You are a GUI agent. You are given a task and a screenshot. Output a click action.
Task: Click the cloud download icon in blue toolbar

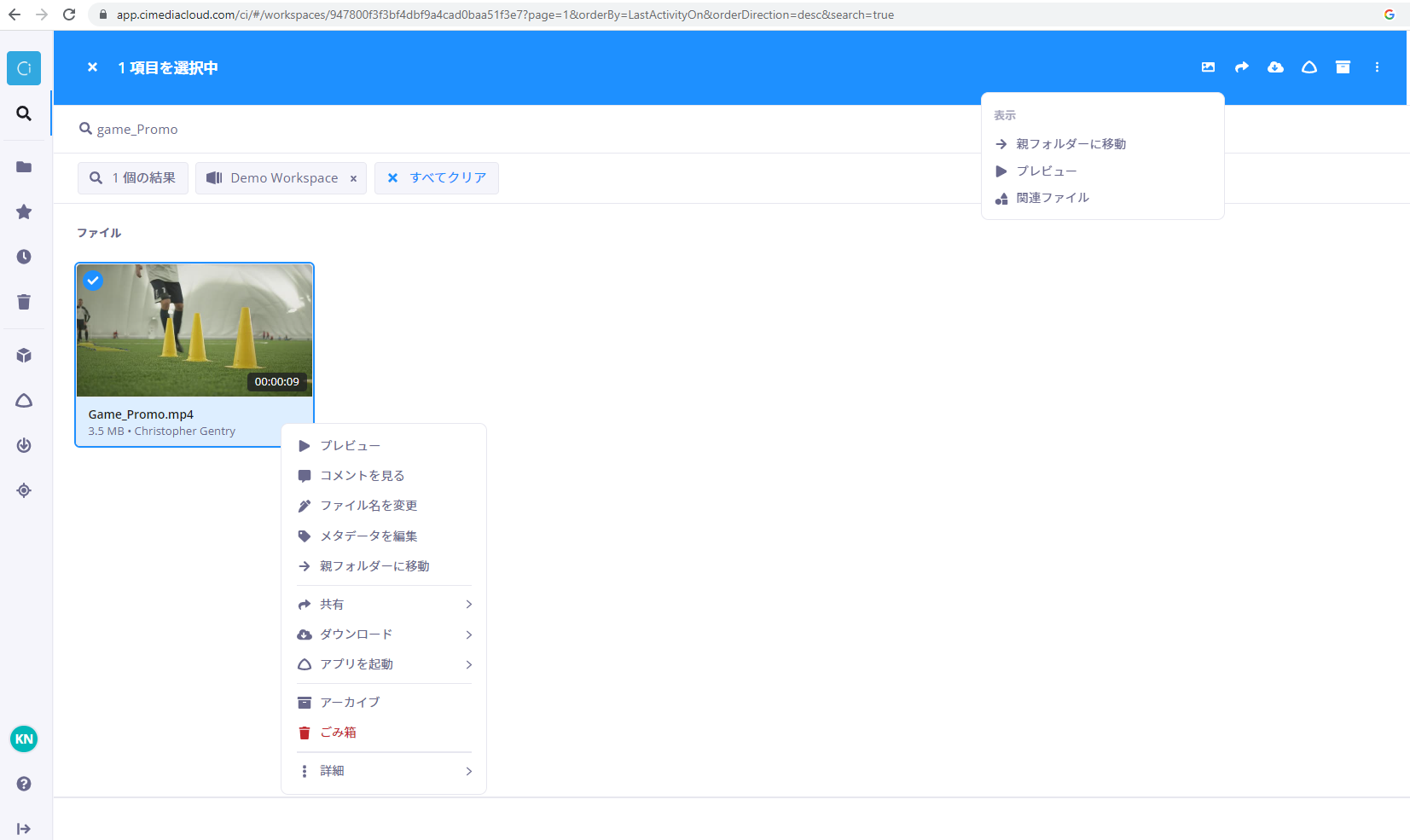coord(1275,67)
